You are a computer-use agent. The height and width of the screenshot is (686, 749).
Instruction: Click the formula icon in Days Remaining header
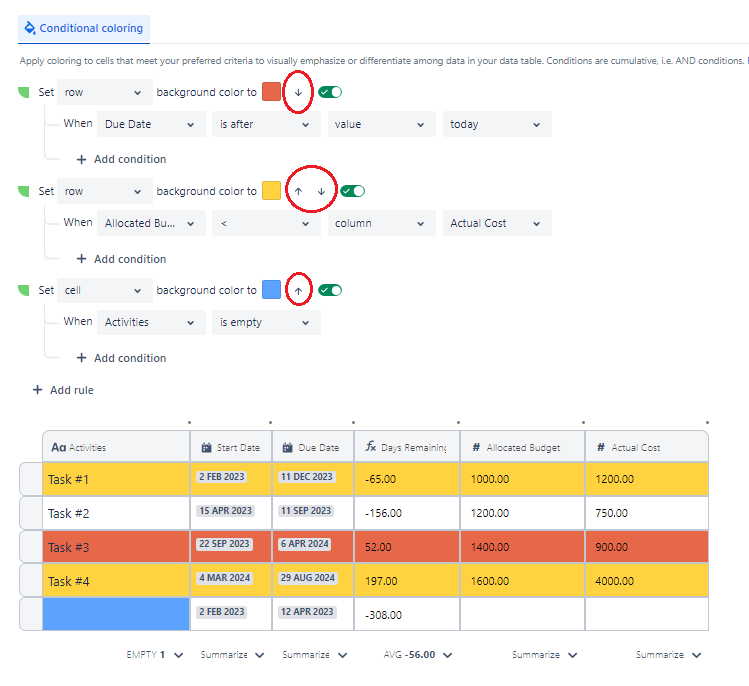click(x=371, y=448)
